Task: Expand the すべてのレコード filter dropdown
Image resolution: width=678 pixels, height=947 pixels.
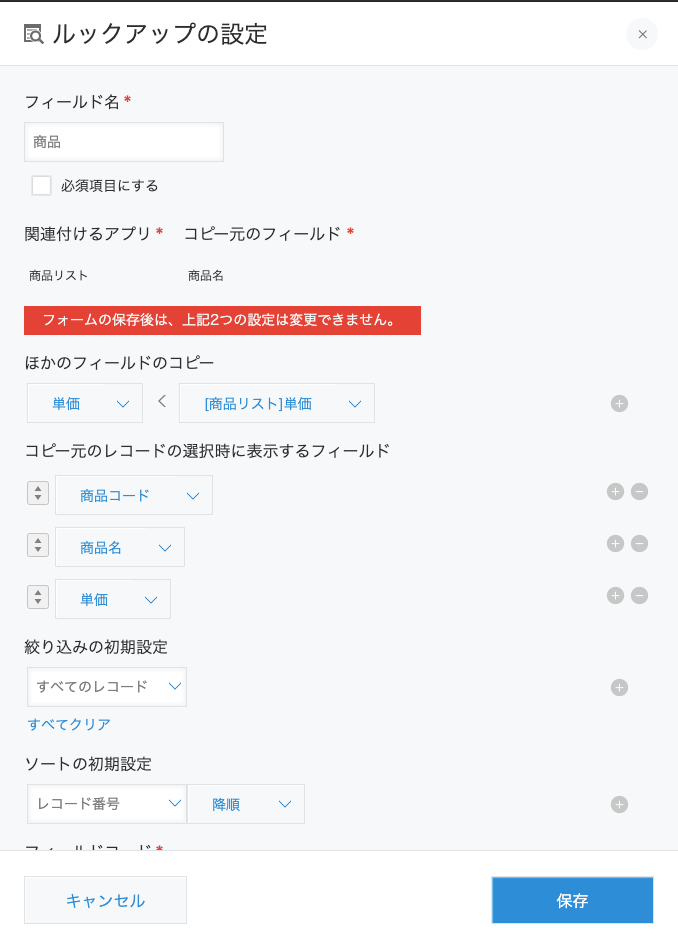Action: coord(106,687)
